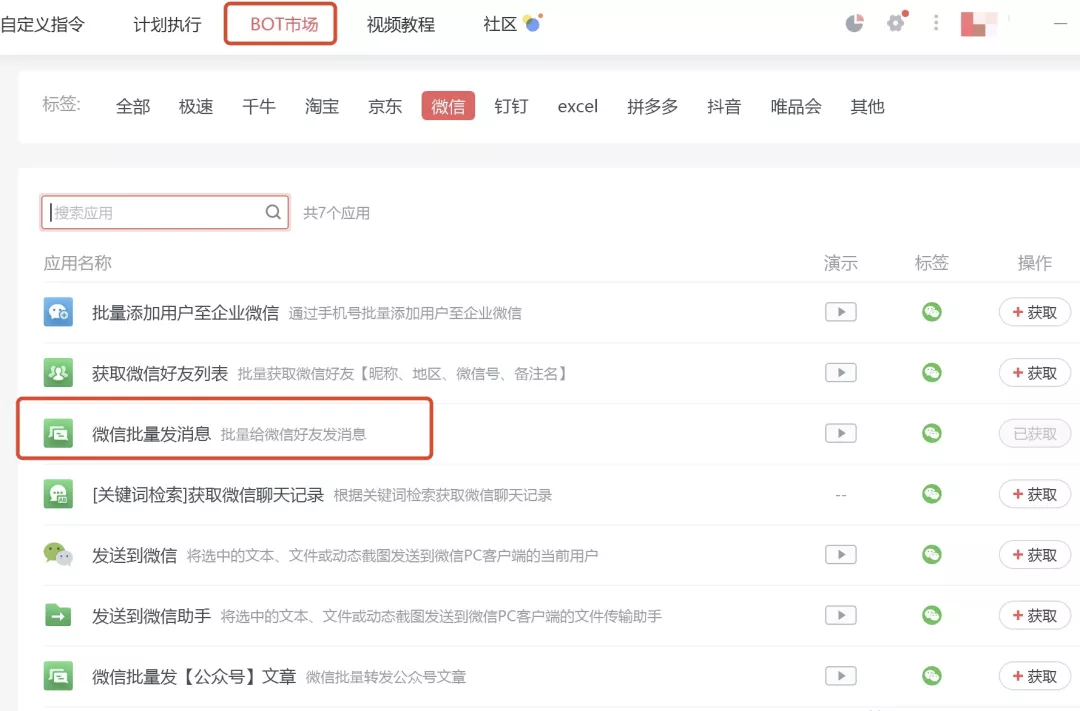
Task: Open the 发送到微信 app title
Action: tap(134, 555)
